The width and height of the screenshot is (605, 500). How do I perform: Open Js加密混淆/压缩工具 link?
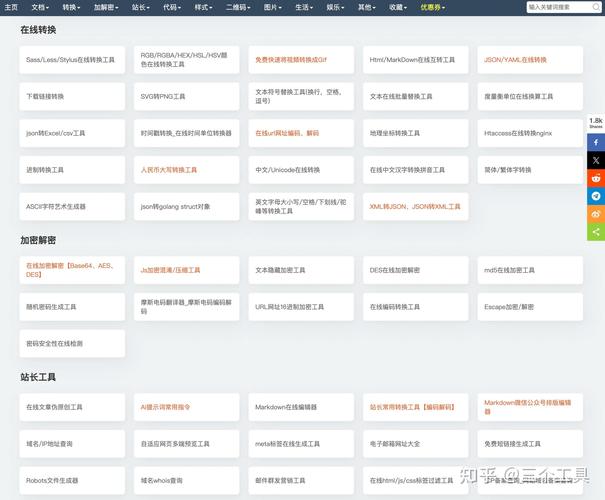pyautogui.click(x=171, y=270)
